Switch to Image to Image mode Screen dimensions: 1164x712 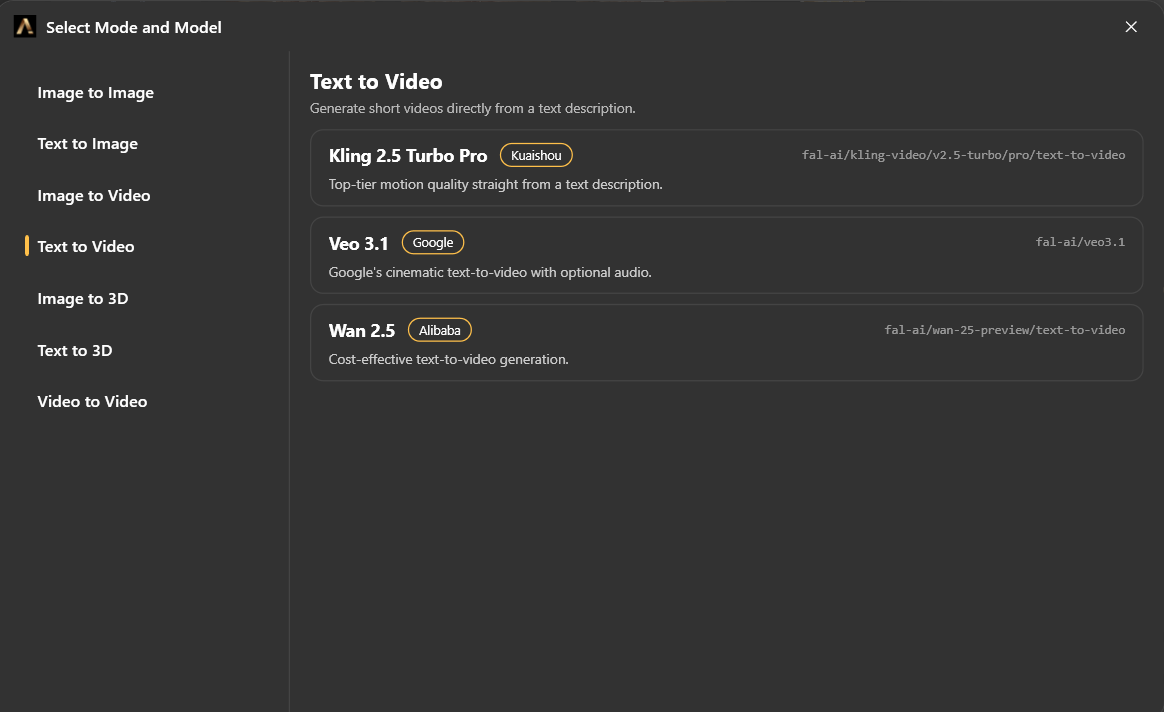pyautogui.click(x=96, y=93)
